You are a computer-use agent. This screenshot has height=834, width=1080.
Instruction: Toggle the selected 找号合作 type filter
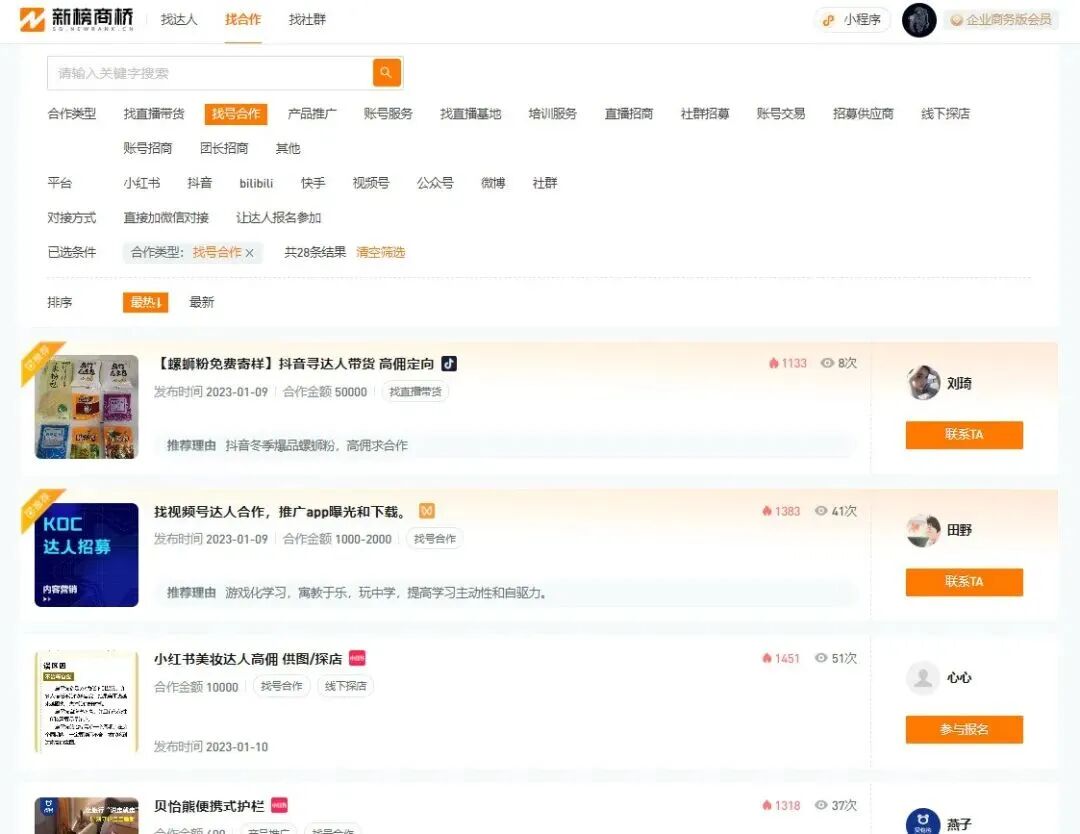(236, 114)
